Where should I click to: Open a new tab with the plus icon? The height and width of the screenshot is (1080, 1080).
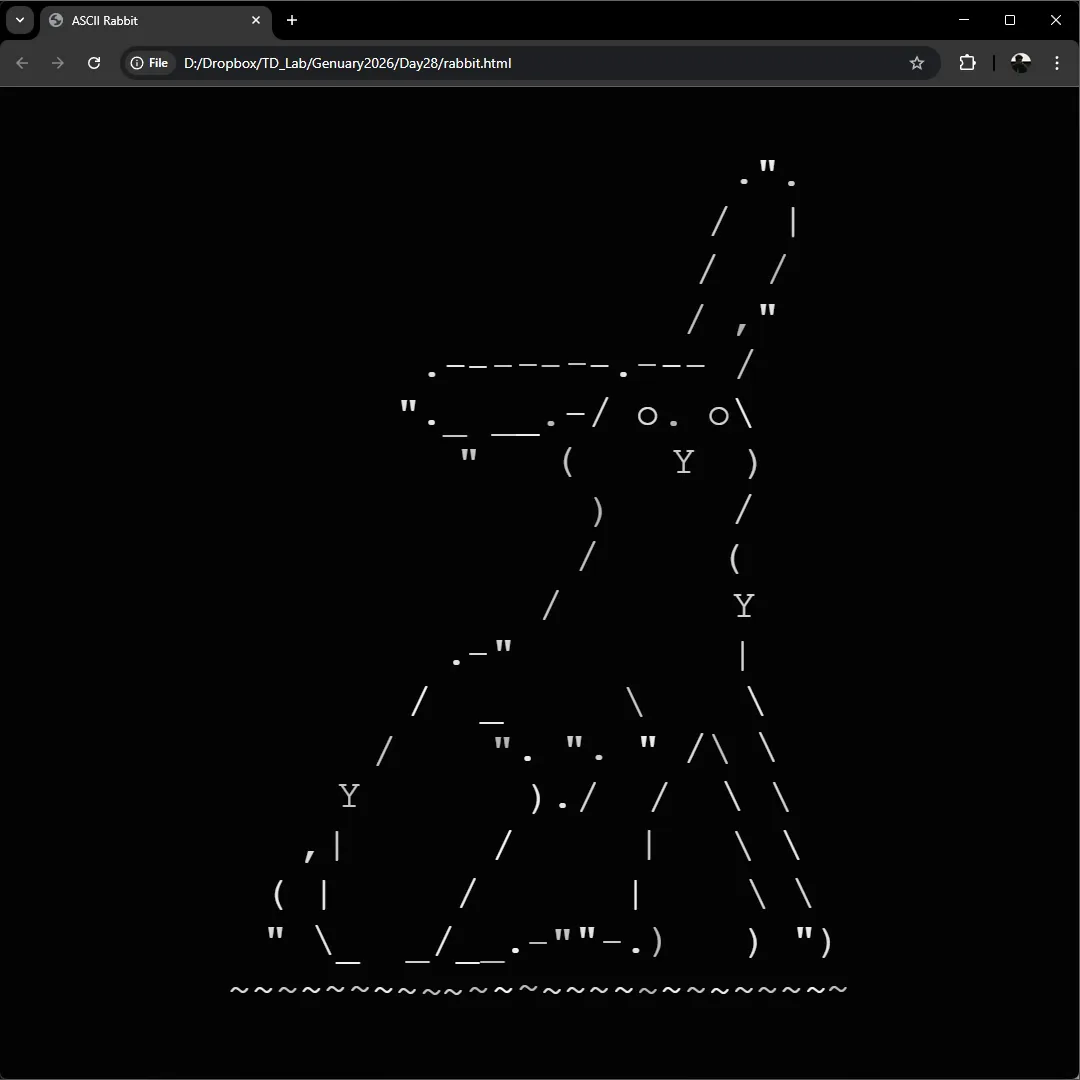coord(292,20)
